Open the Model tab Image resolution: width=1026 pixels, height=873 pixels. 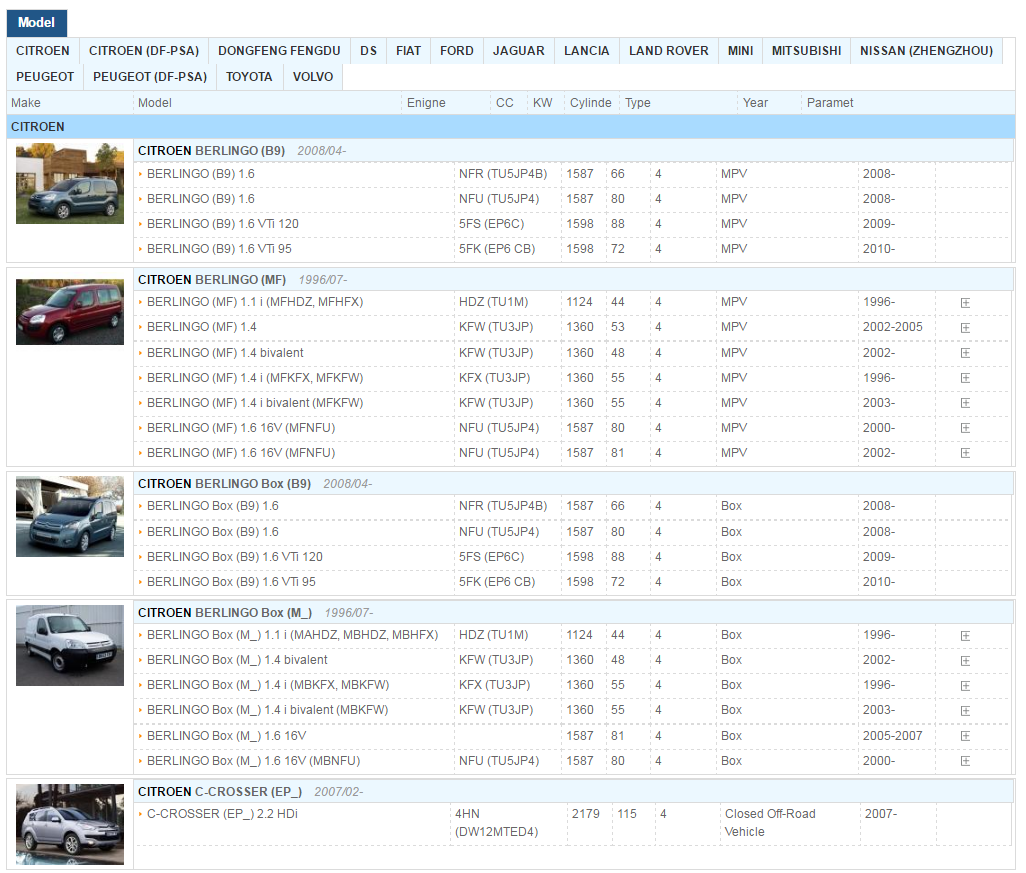pyautogui.click(x=37, y=23)
